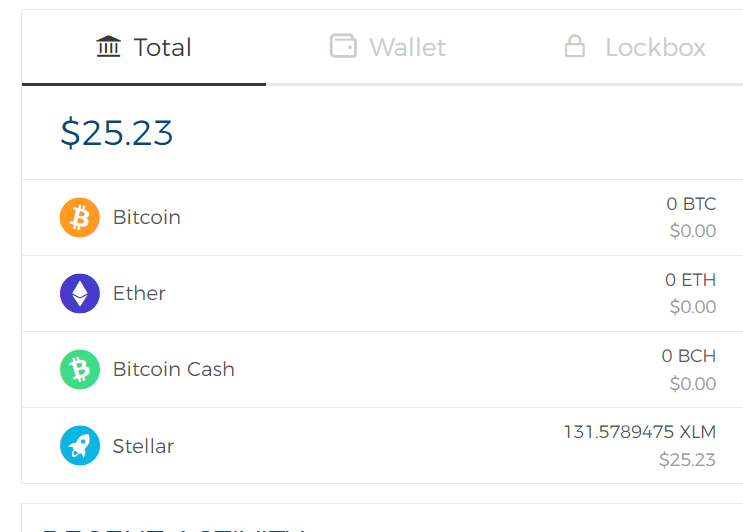Open the Bitcoin Cash asset name
This screenshot has width=743, height=532.
[x=174, y=369]
